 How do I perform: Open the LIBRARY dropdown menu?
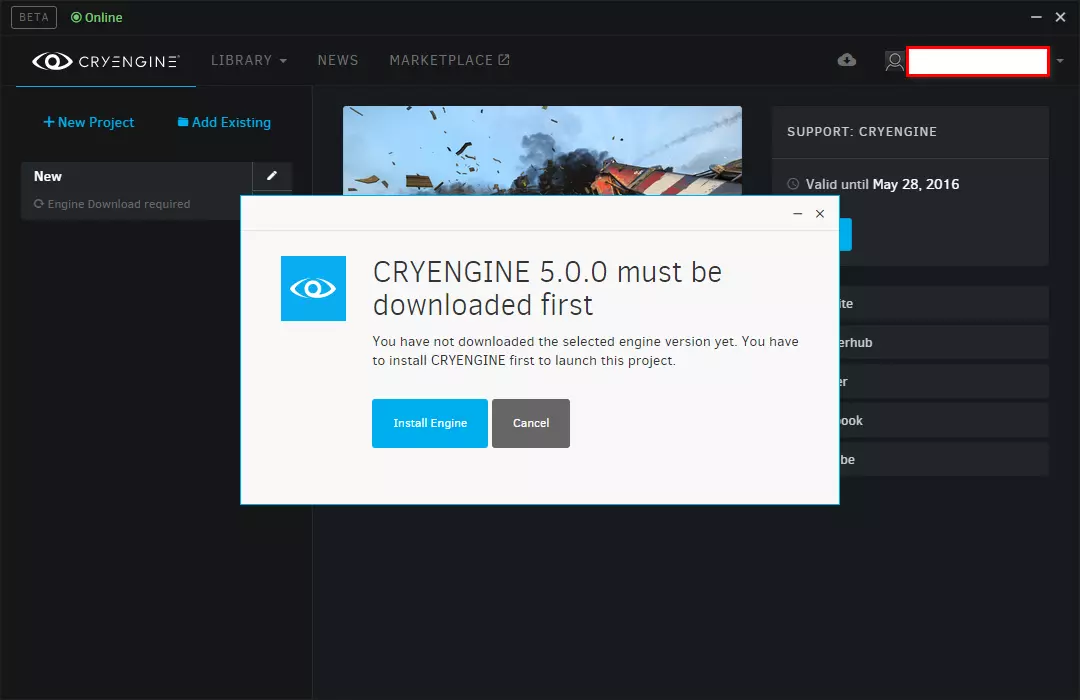(x=249, y=61)
